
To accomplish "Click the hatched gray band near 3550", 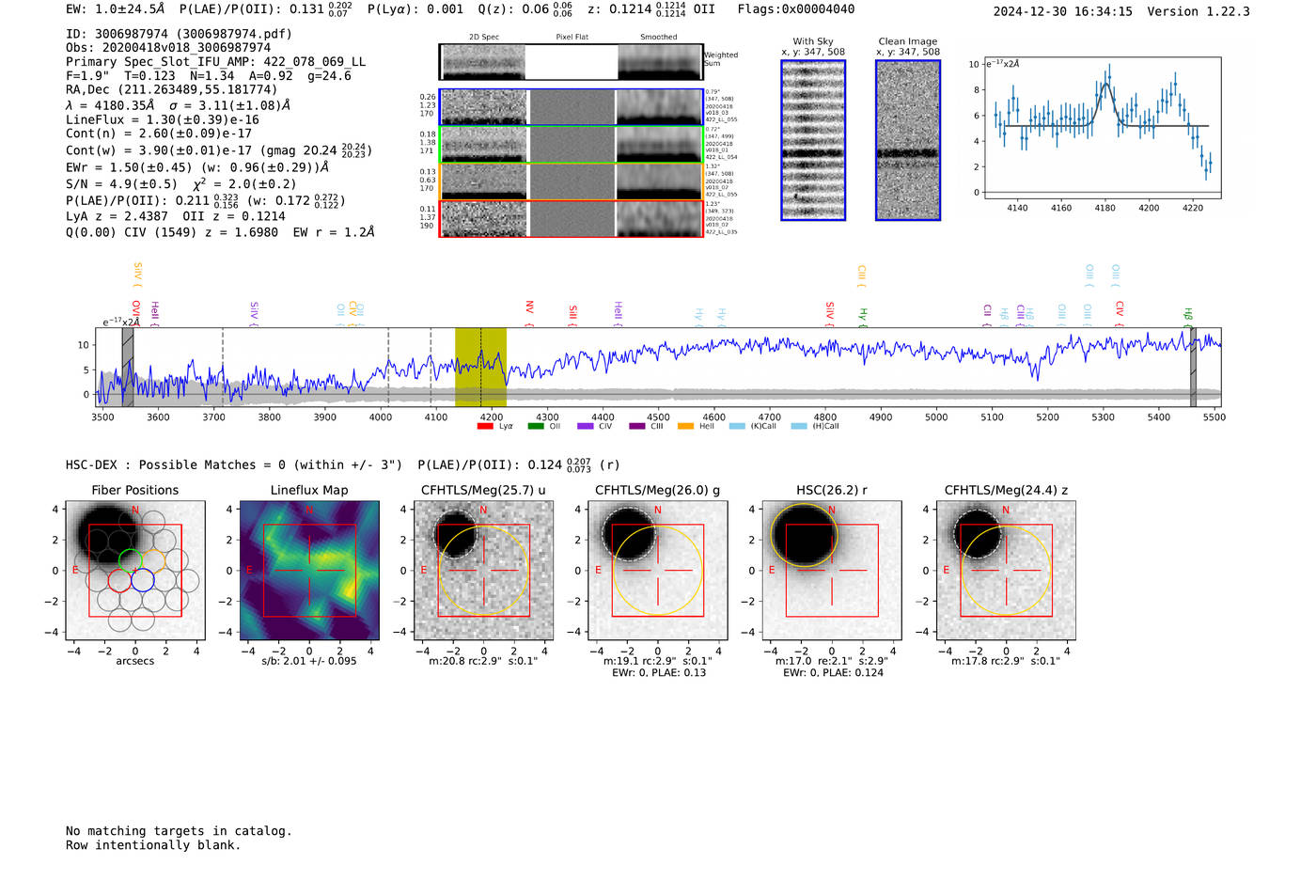I will click(x=128, y=367).
